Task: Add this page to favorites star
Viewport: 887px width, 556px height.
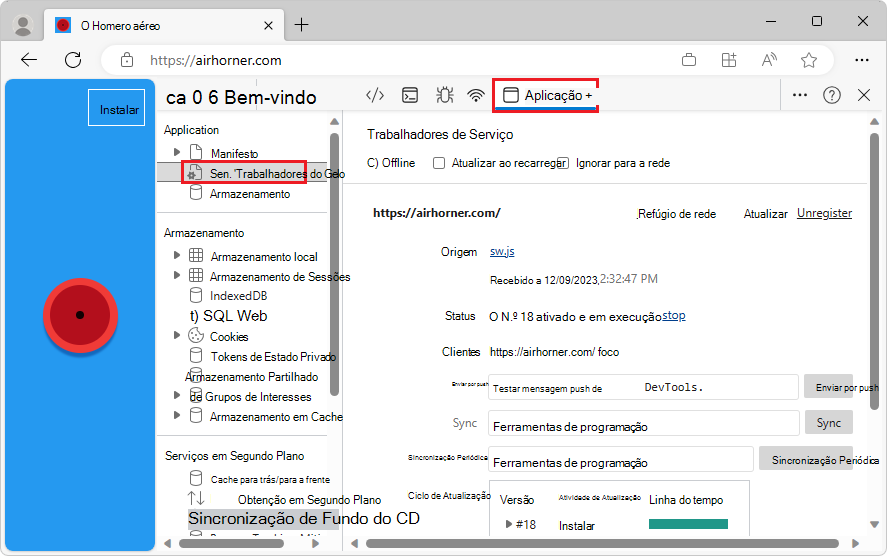Action: 809,60
